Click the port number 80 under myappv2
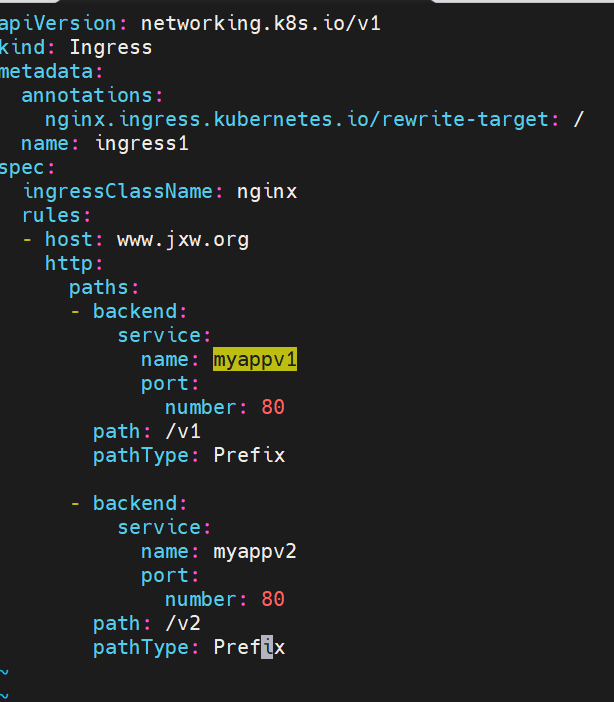This screenshot has height=702, width=614. [x=273, y=599]
